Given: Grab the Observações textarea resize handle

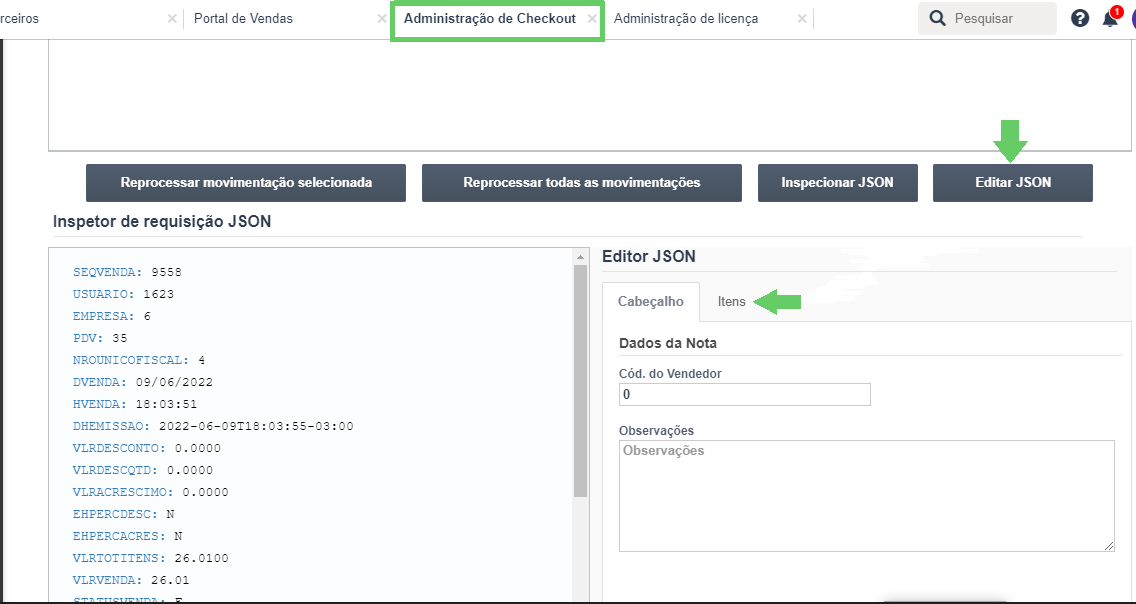Looking at the screenshot, I should (x=1109, y=546).
